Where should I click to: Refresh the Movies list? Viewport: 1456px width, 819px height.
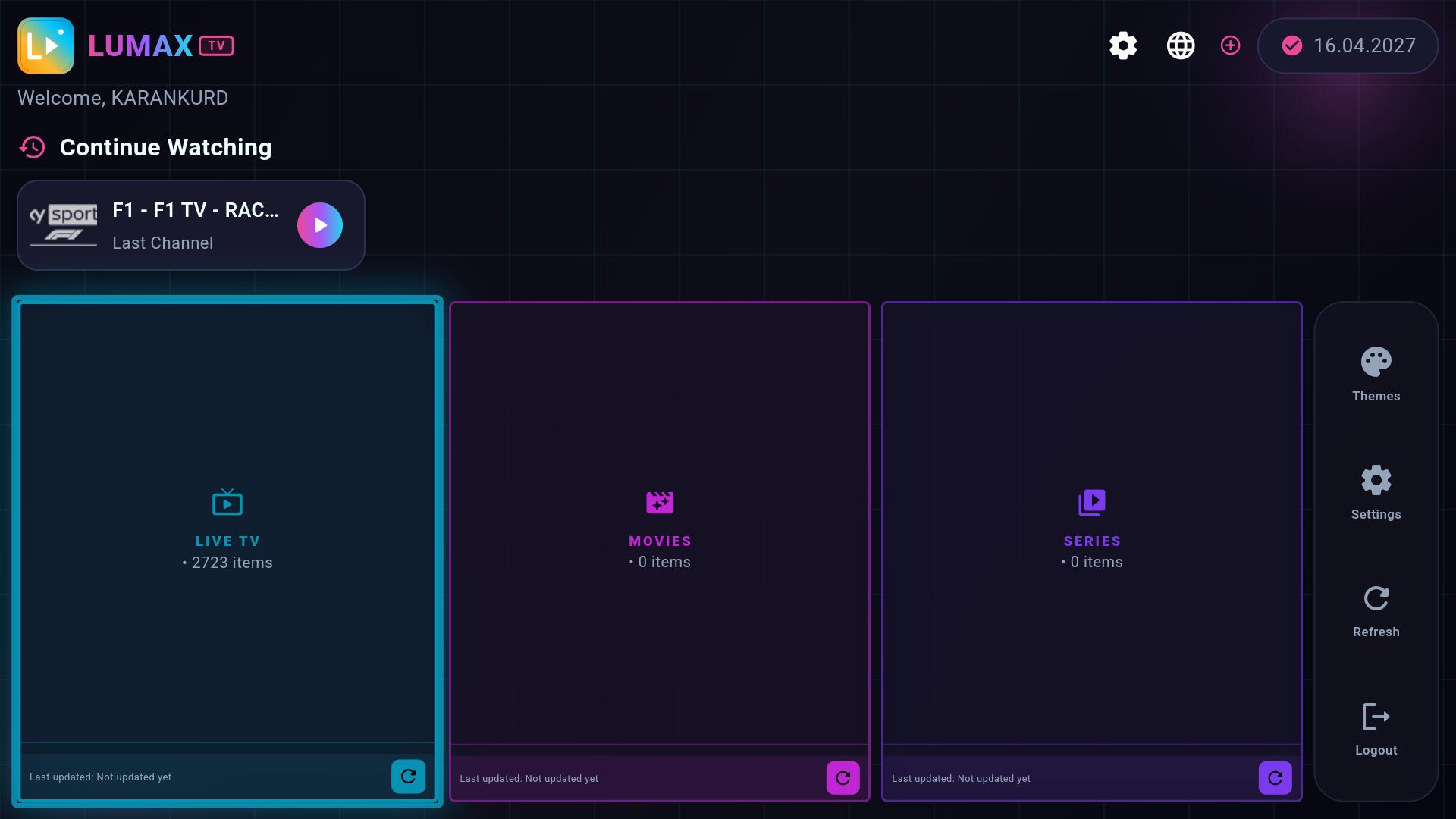click(843, 778)
